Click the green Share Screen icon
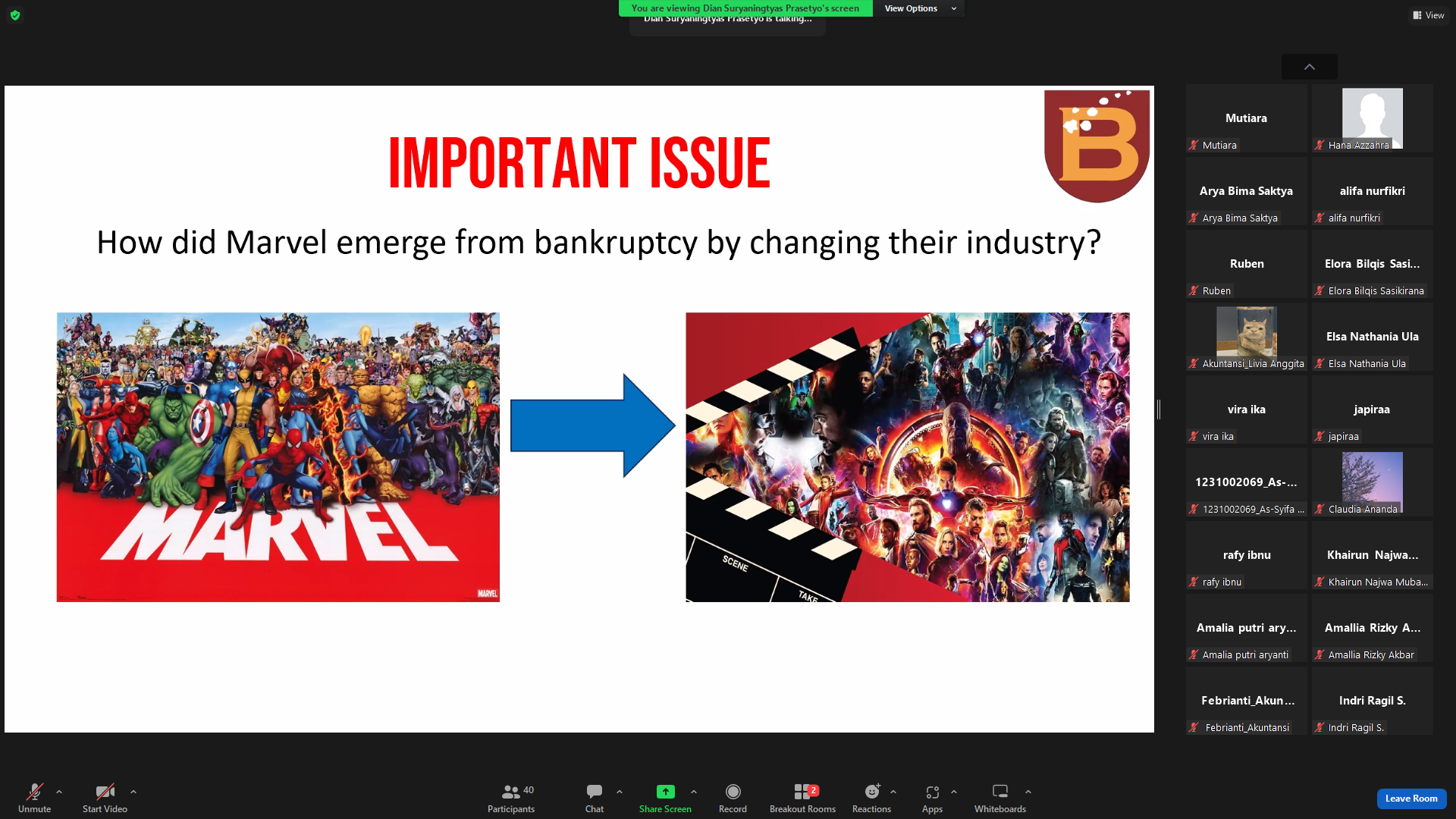 click(x=665, y=792)
